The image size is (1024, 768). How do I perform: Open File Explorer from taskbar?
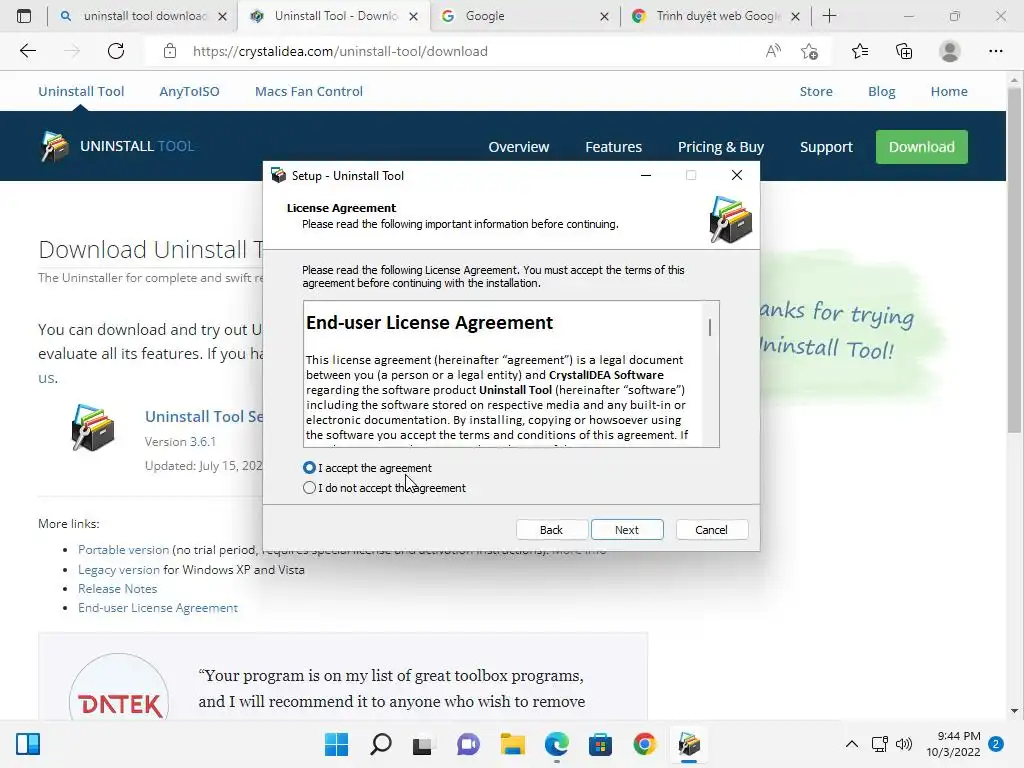pyautogui.click(x=513, y=744)
